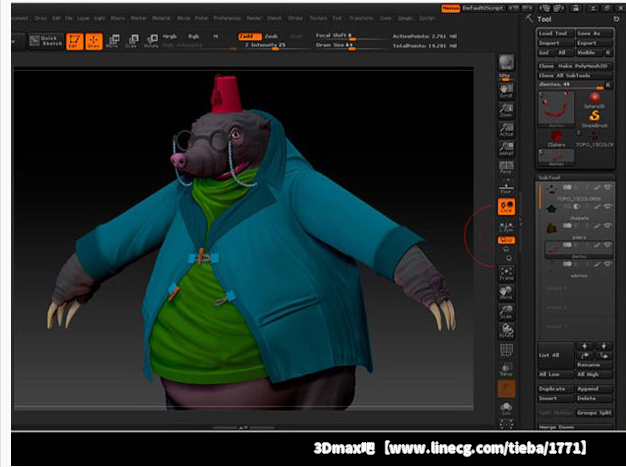Toggle polypaint brush on polera subtool
The height and width of the screenshot is (467, 626).
596,226
